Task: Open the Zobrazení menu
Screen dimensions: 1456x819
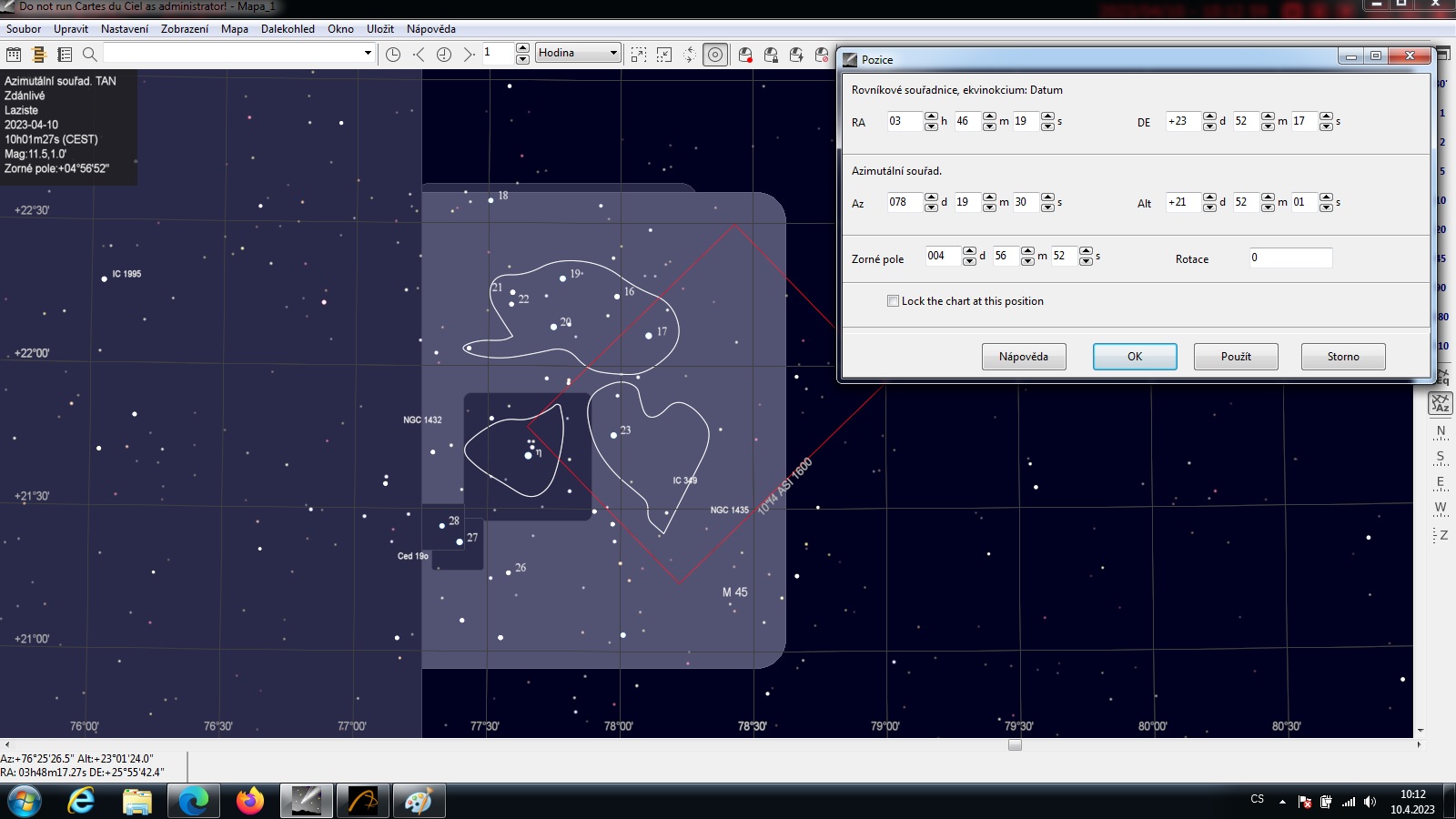Action: 185,29
